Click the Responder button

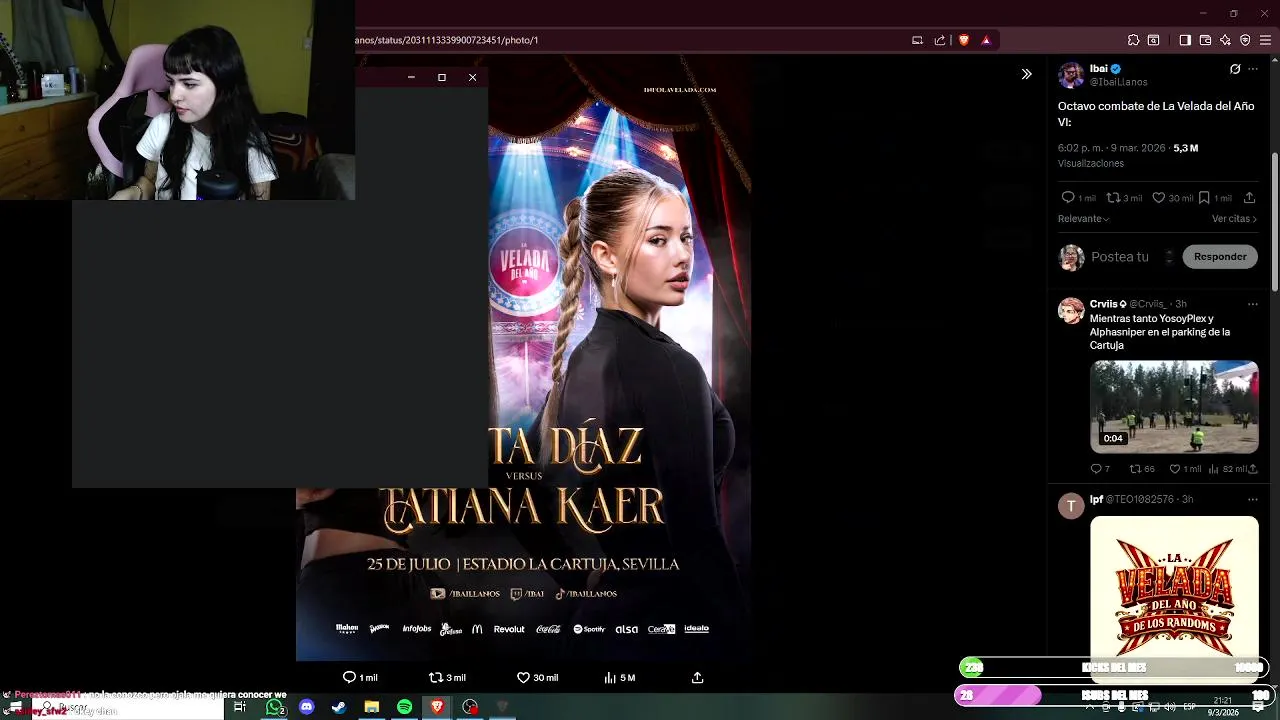[1220, 257]
